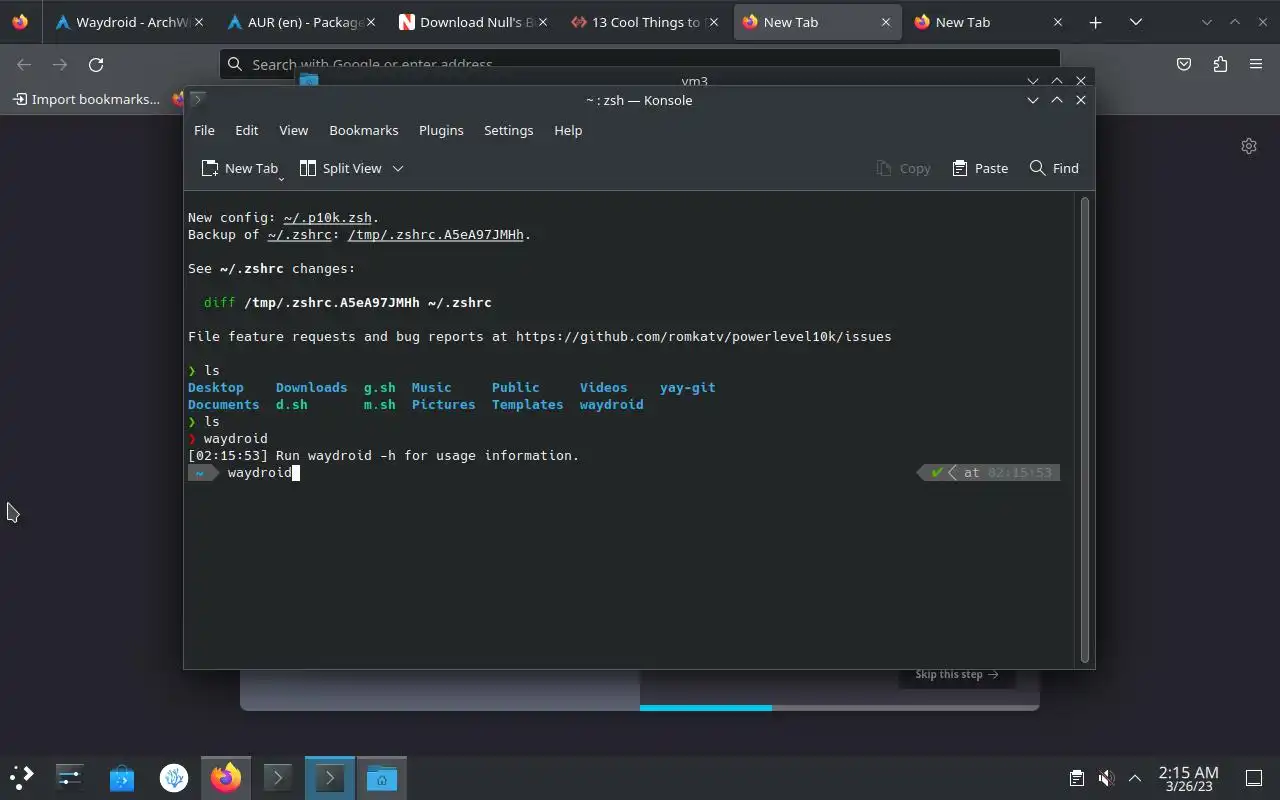Click the Documents directory name in terminal
The image size is (1280, 800).
223,404
